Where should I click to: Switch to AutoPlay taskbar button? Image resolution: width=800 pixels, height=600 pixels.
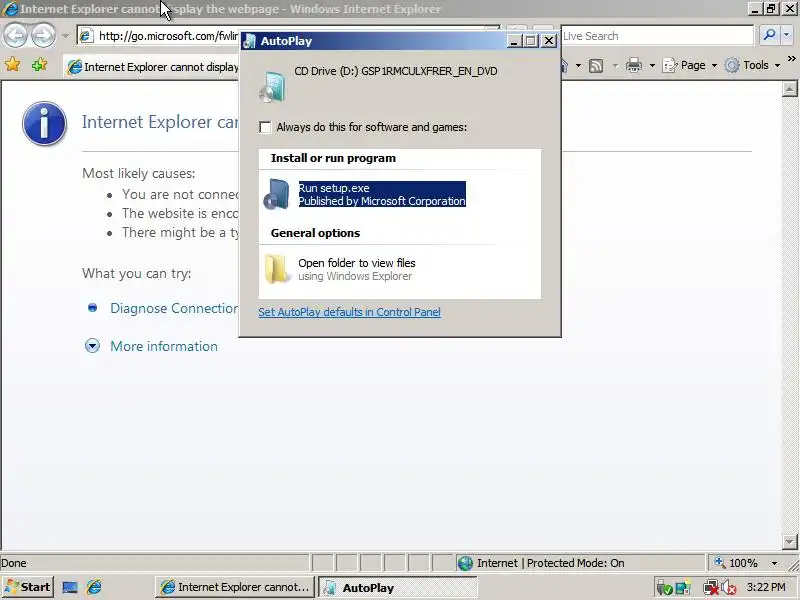point(397,587)
